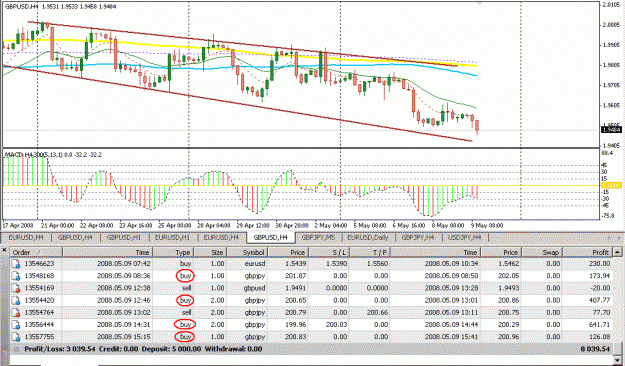Sort by the Swap column header

[542, 252]
